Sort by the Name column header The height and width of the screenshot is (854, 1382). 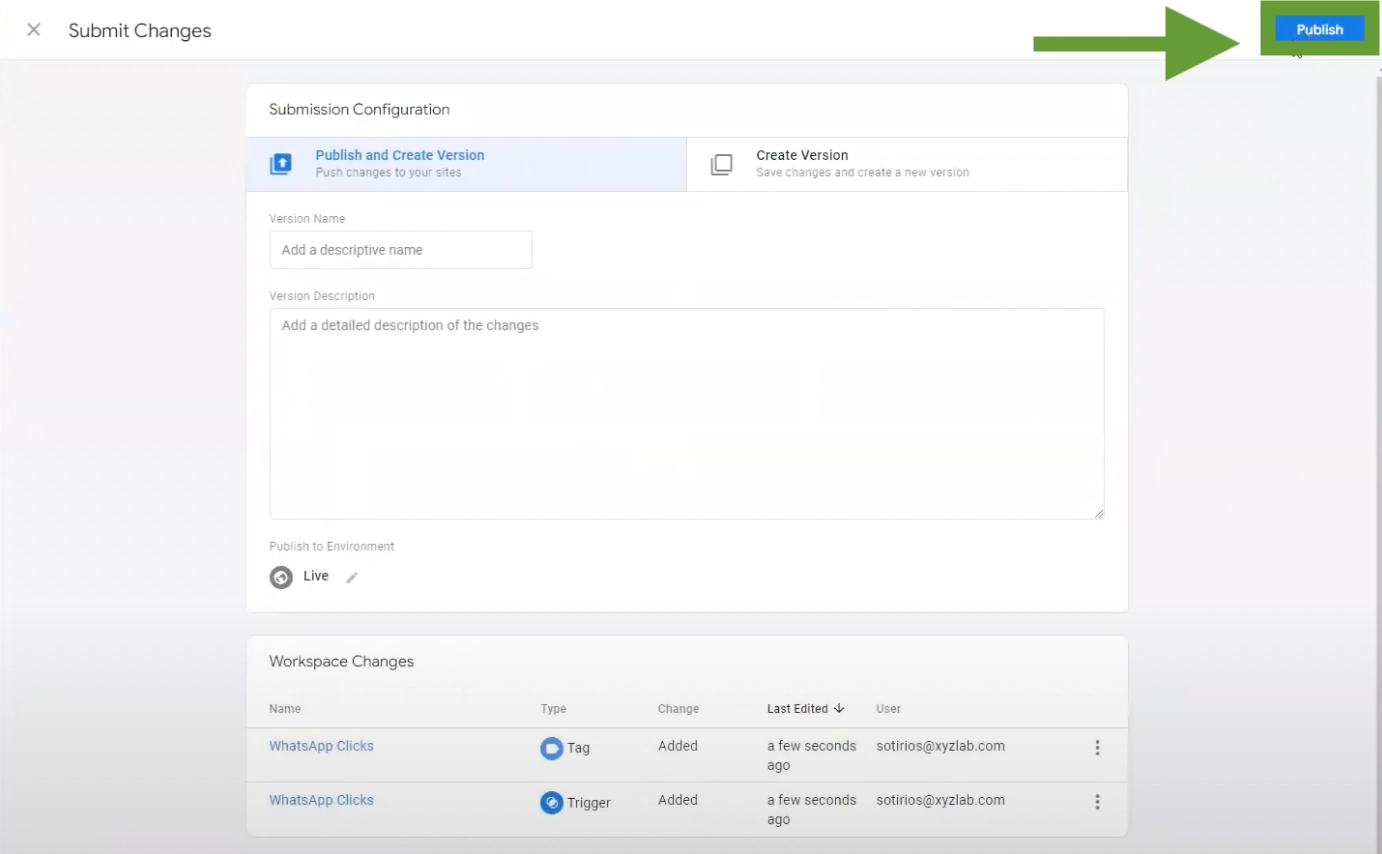[x=285, y=709]
